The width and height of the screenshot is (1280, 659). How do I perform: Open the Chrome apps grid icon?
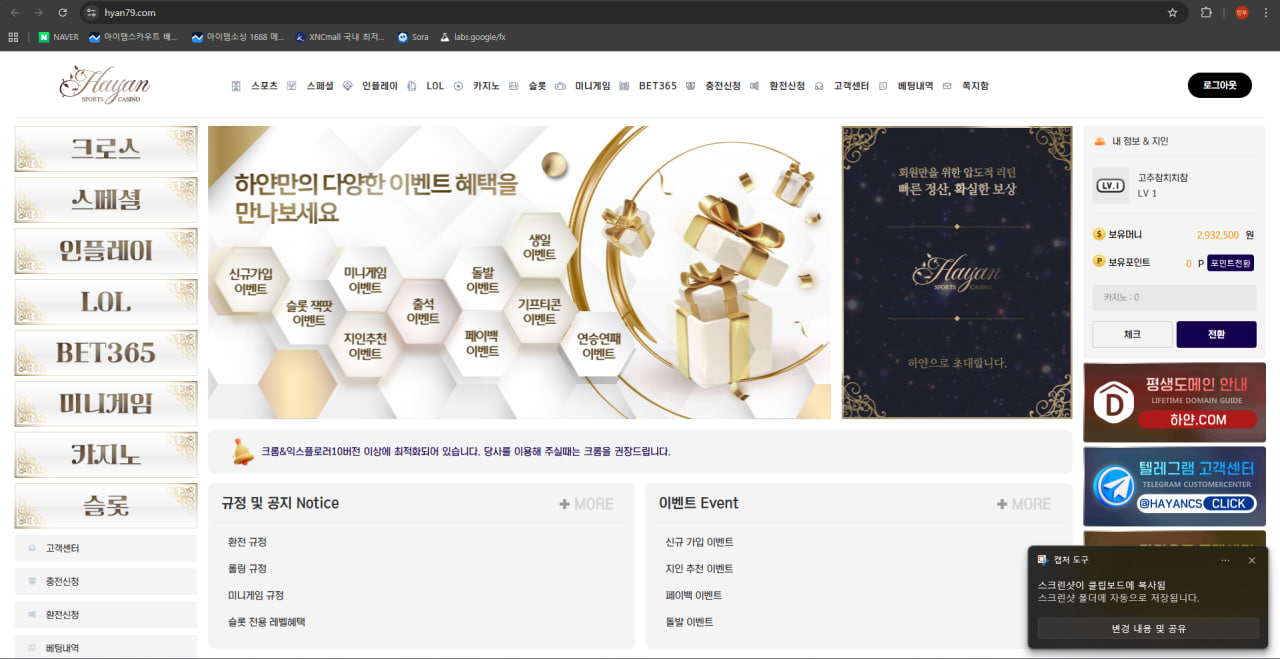coord(13,37)
